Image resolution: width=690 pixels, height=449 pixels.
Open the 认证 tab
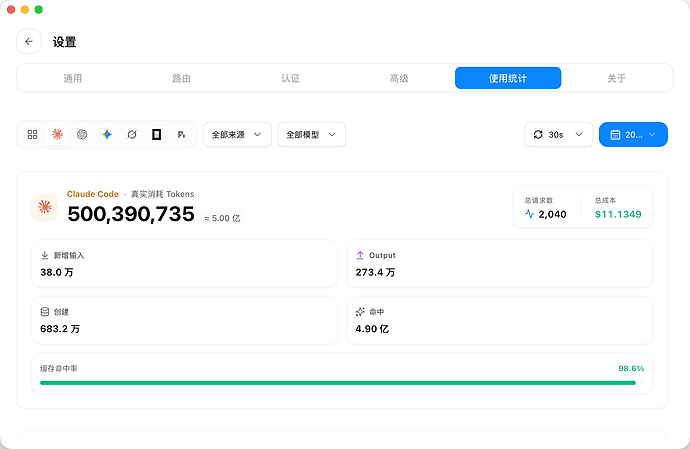point(290,78)
